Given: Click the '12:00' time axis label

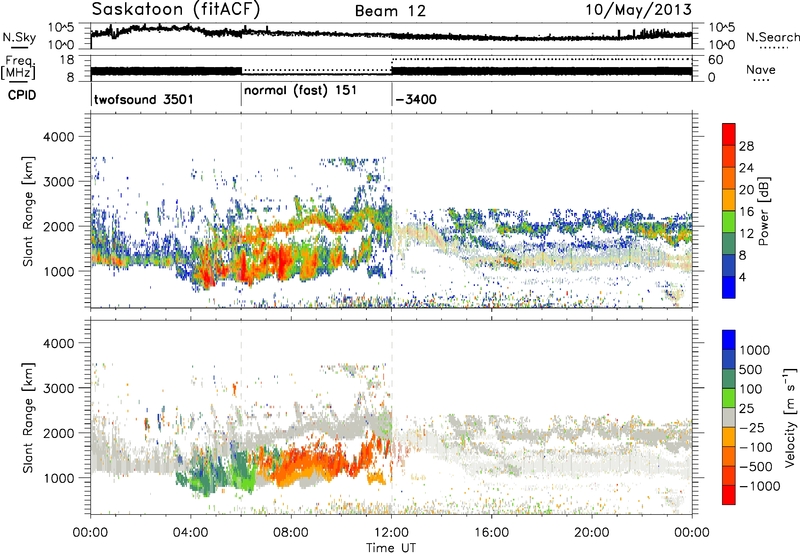Looking at the screenshot, I should tap(391, 533).
